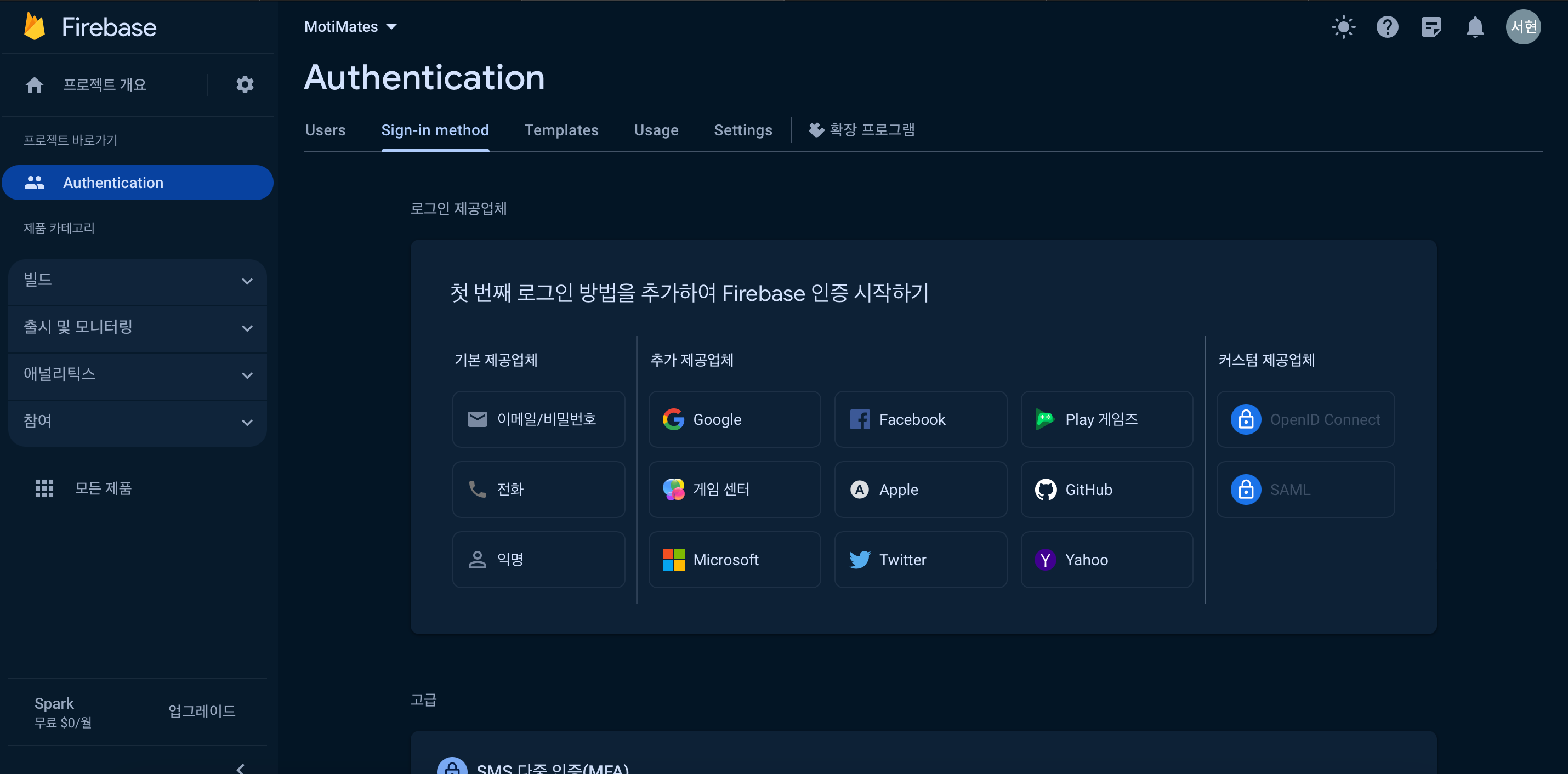Expand the 애널리틱스 category
This screenshot has width=1568, height=774.
point(138,375)
